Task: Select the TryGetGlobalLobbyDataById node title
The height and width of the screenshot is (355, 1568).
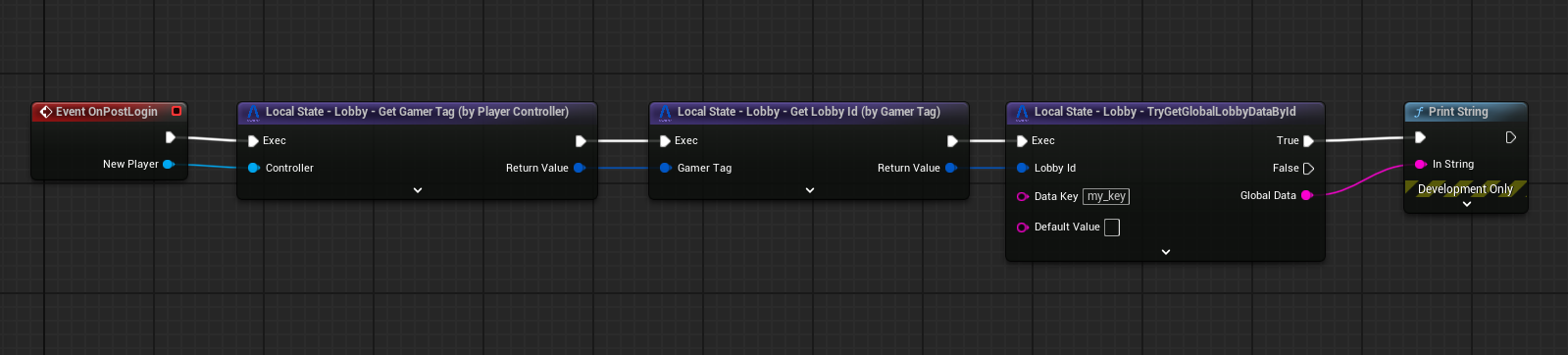Action: click(x=1165, y=112)
